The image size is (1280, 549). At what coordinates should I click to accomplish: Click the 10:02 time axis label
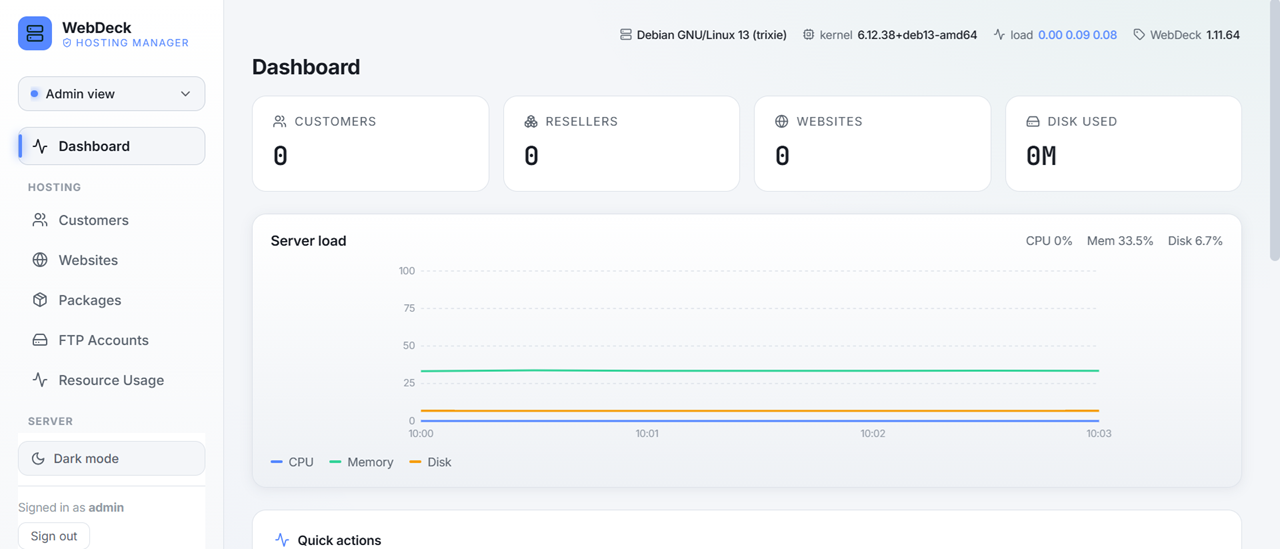coord(873,434)
